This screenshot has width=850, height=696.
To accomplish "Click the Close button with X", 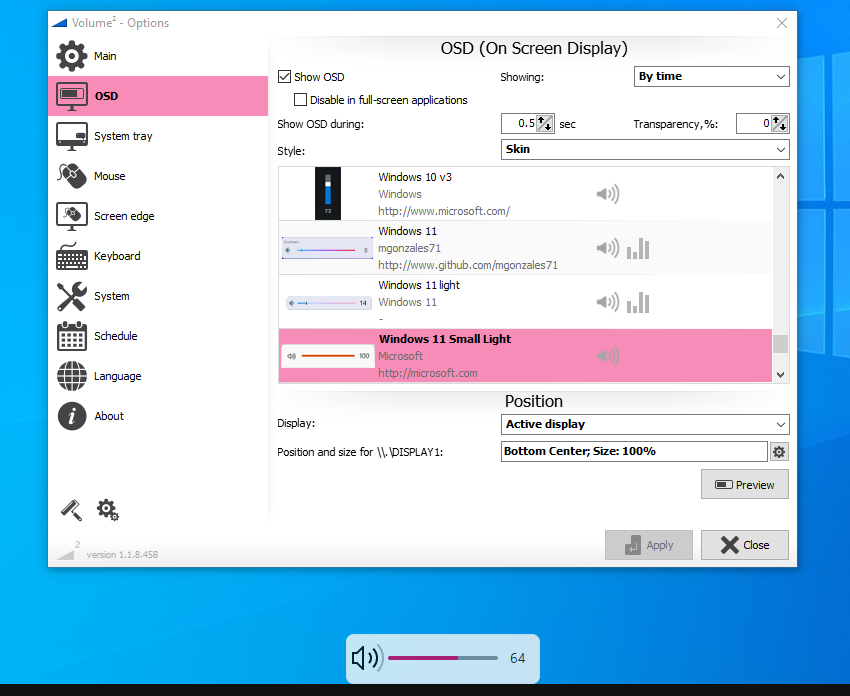I will (745, 545).
